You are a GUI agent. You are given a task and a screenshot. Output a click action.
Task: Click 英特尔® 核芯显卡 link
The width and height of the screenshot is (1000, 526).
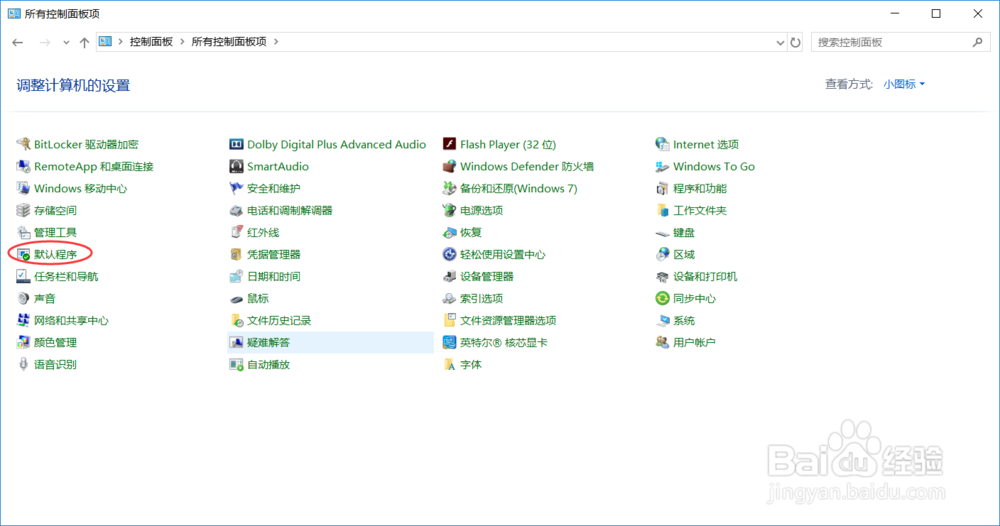click(504, 342)
